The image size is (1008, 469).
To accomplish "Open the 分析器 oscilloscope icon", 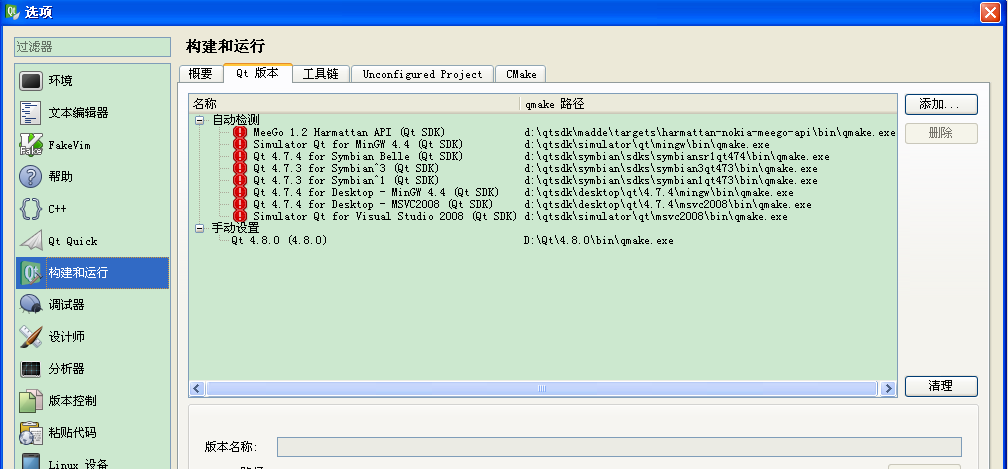I will 31,369.
